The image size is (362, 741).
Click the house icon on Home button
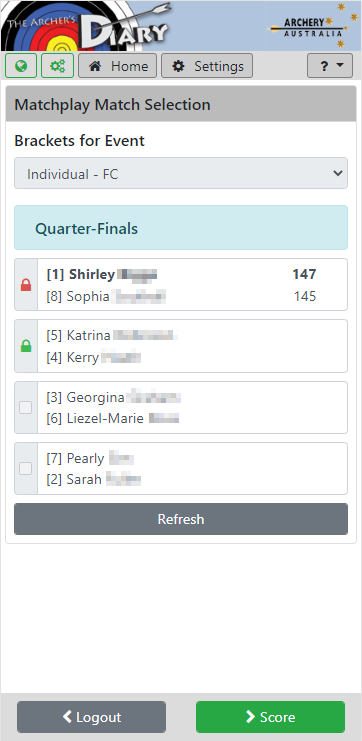96,66
